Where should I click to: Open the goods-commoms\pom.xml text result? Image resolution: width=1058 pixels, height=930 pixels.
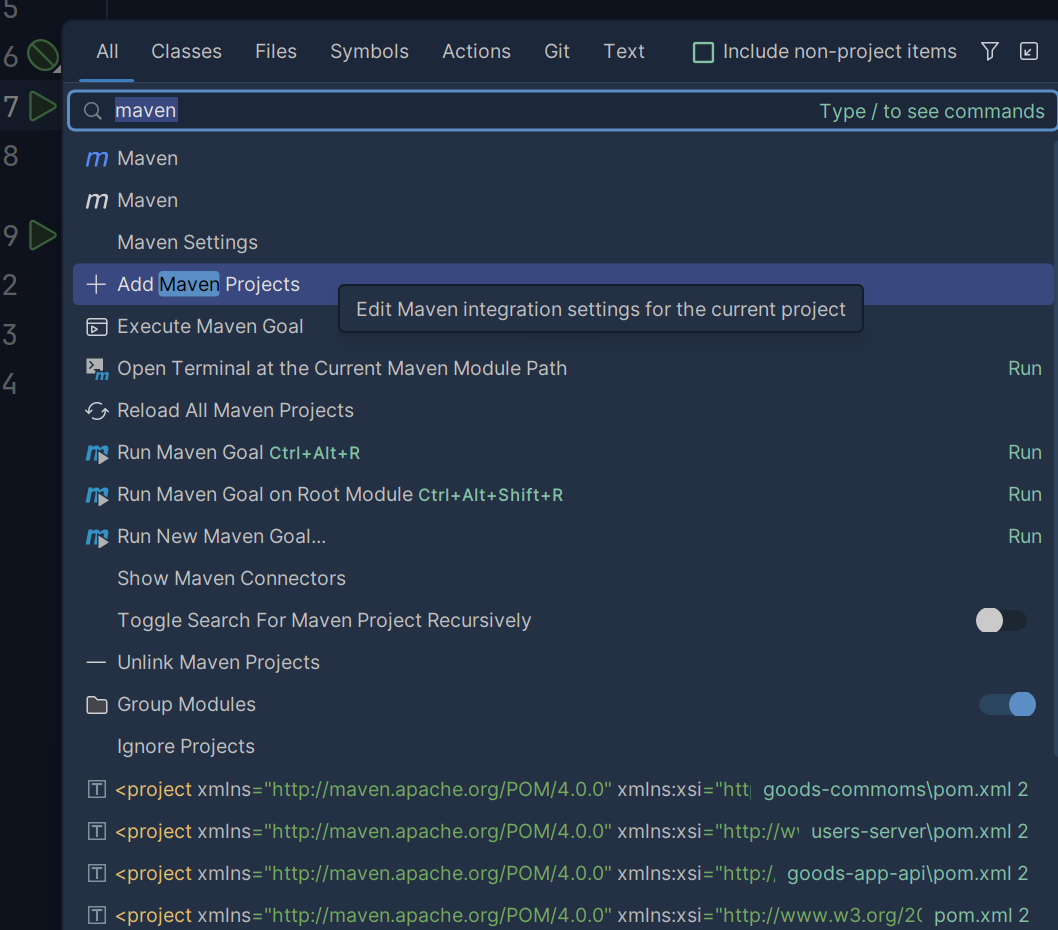tap(562, 789)
